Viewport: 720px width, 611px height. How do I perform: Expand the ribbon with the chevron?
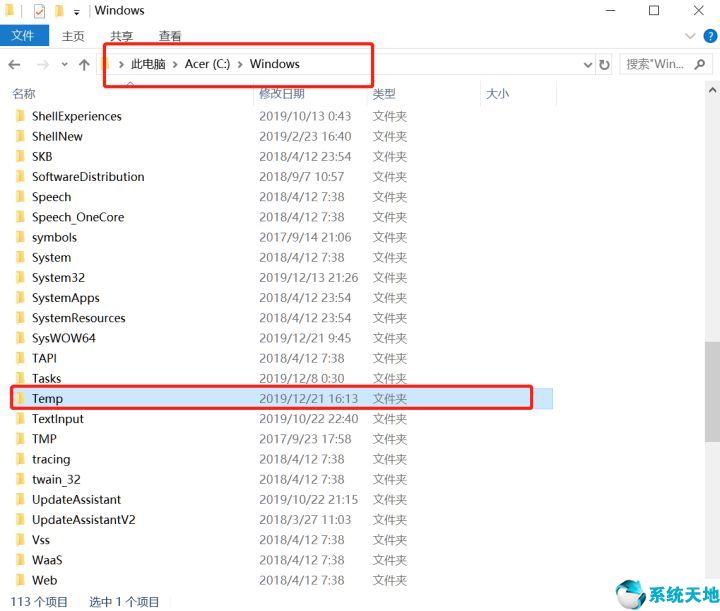[690, 36]
